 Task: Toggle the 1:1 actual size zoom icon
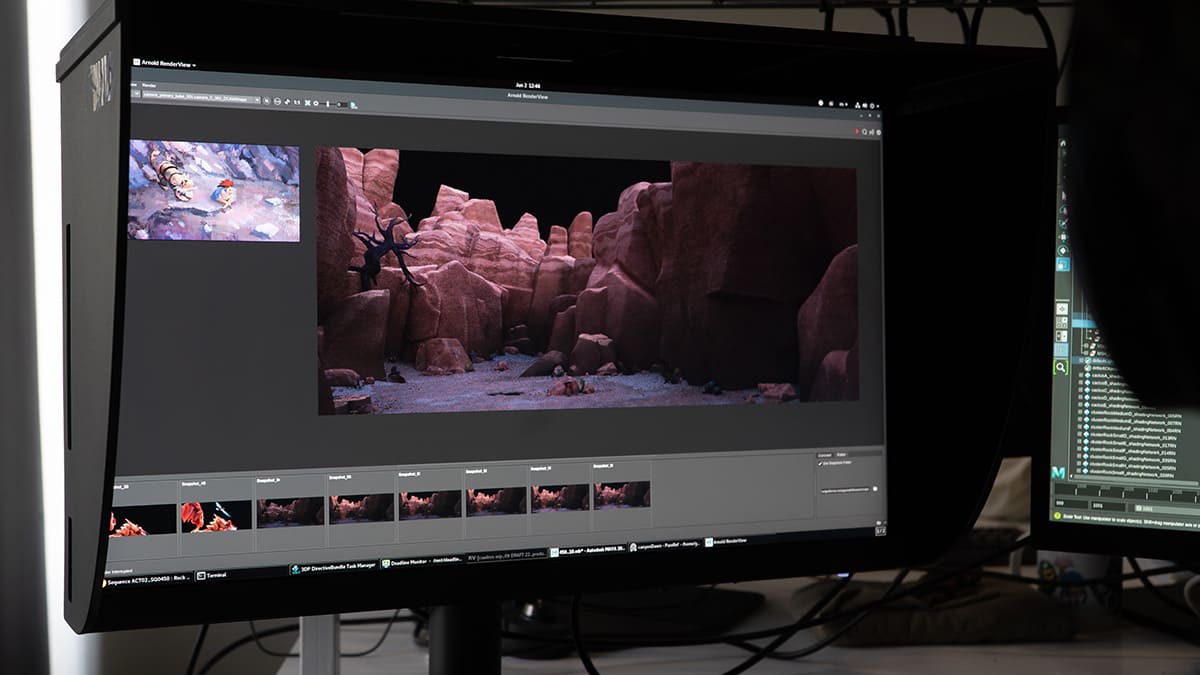[297, 102]
